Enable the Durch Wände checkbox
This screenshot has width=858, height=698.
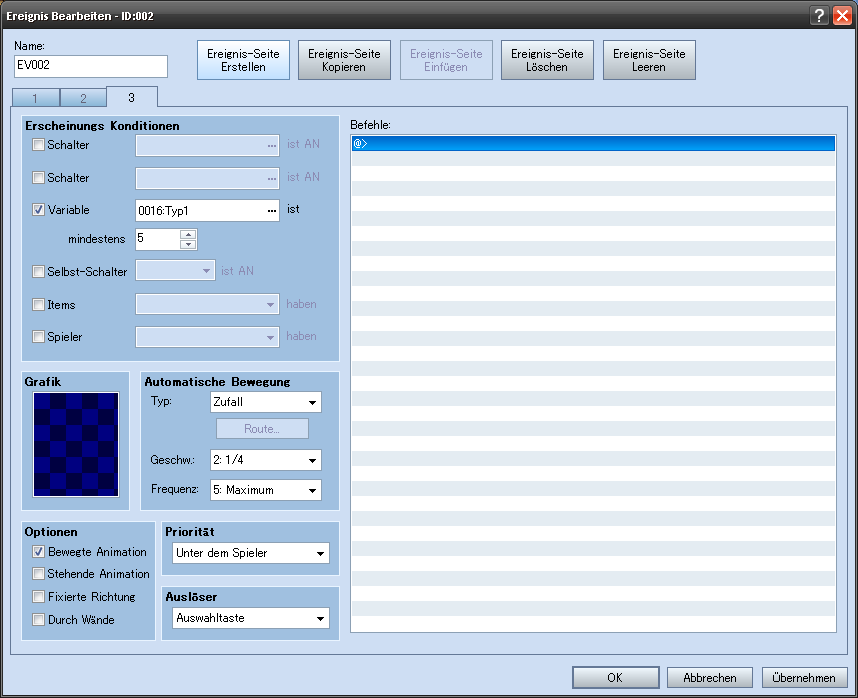[39, 620]
